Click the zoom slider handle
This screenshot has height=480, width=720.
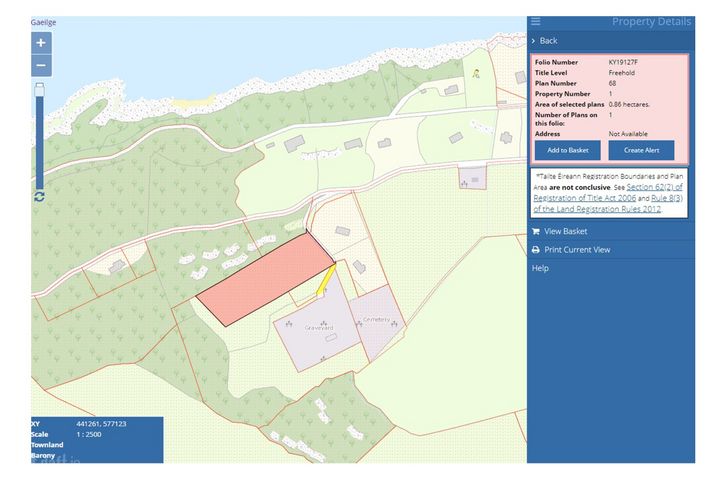pyautogui.click(x=40, y=88)
